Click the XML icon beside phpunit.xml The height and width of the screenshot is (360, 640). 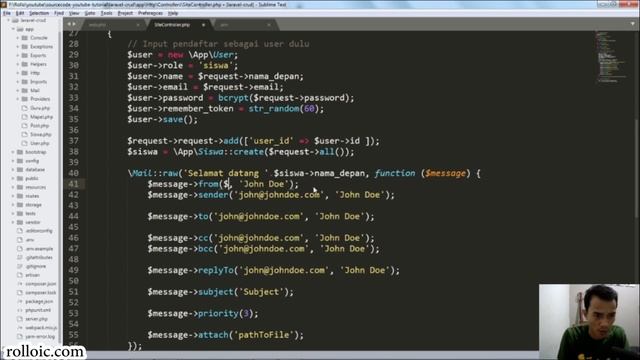pyautogui.click(x=20, y=310)
